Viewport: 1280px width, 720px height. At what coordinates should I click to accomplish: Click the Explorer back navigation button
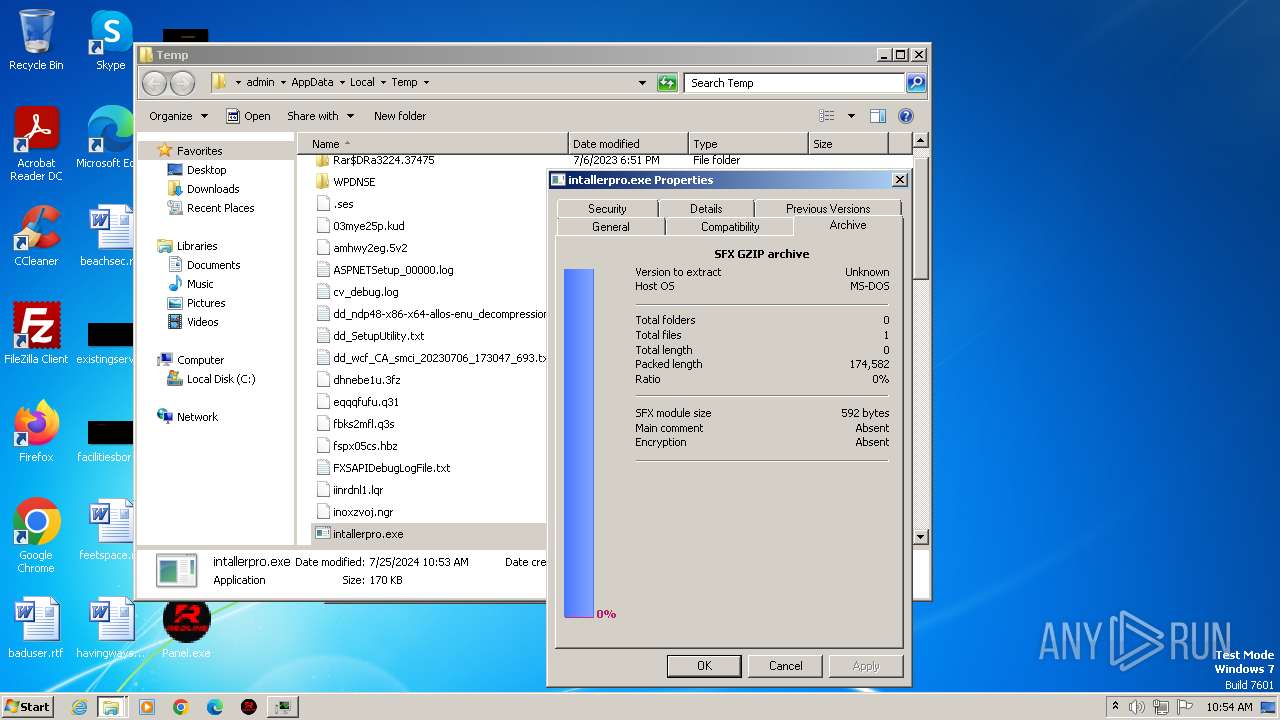(154, 83)
